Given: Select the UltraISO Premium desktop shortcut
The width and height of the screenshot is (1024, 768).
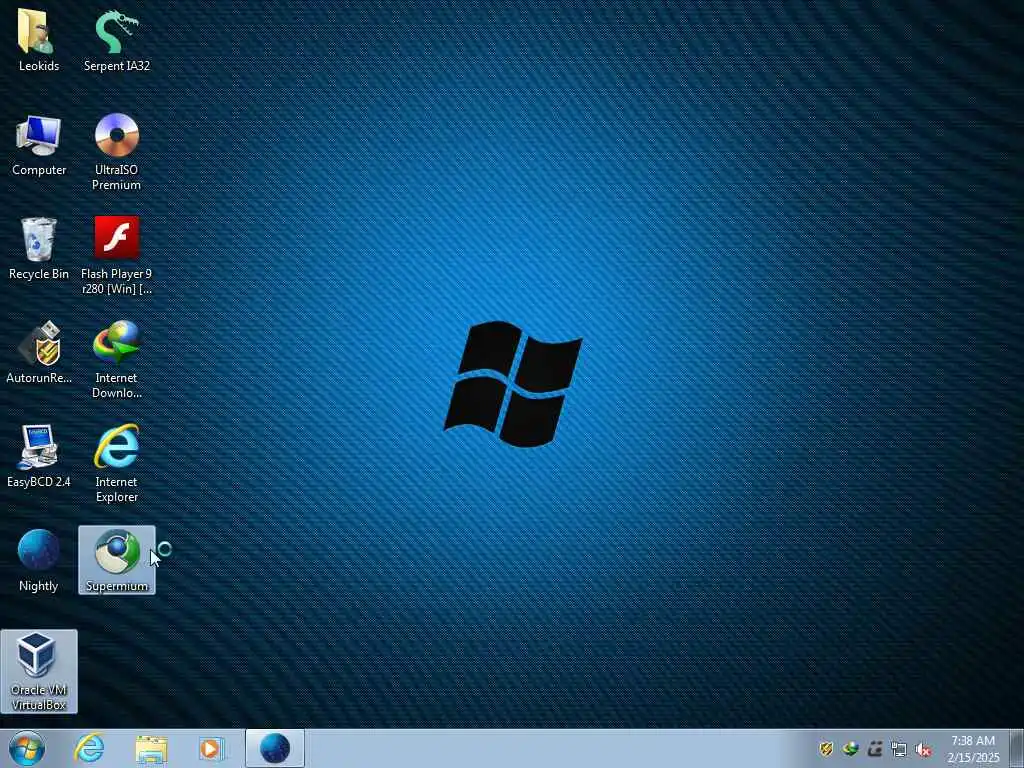Looking at the screenshot, I should coord(117,152).
